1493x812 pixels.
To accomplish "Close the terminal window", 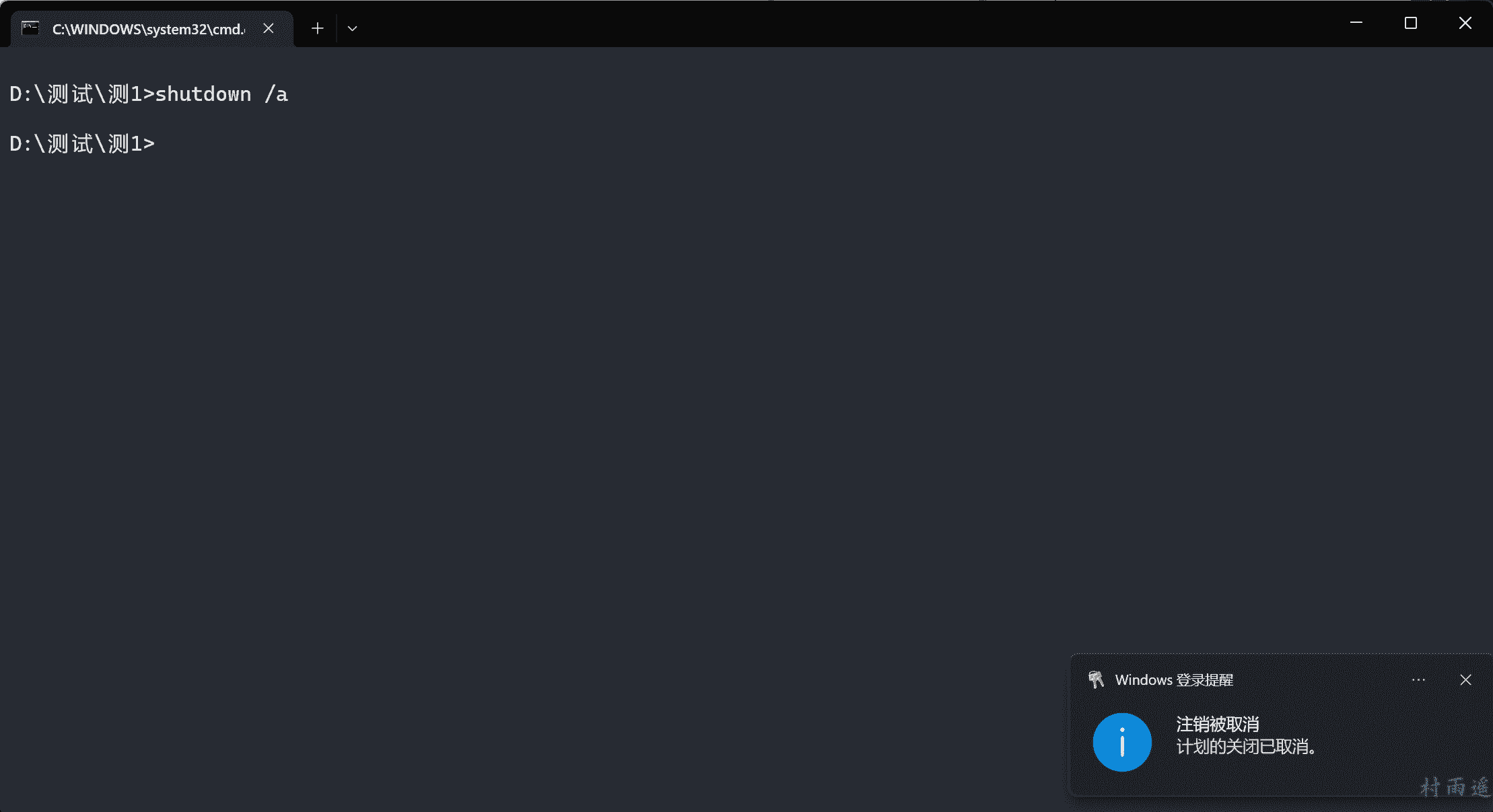I will point(1465,23).
